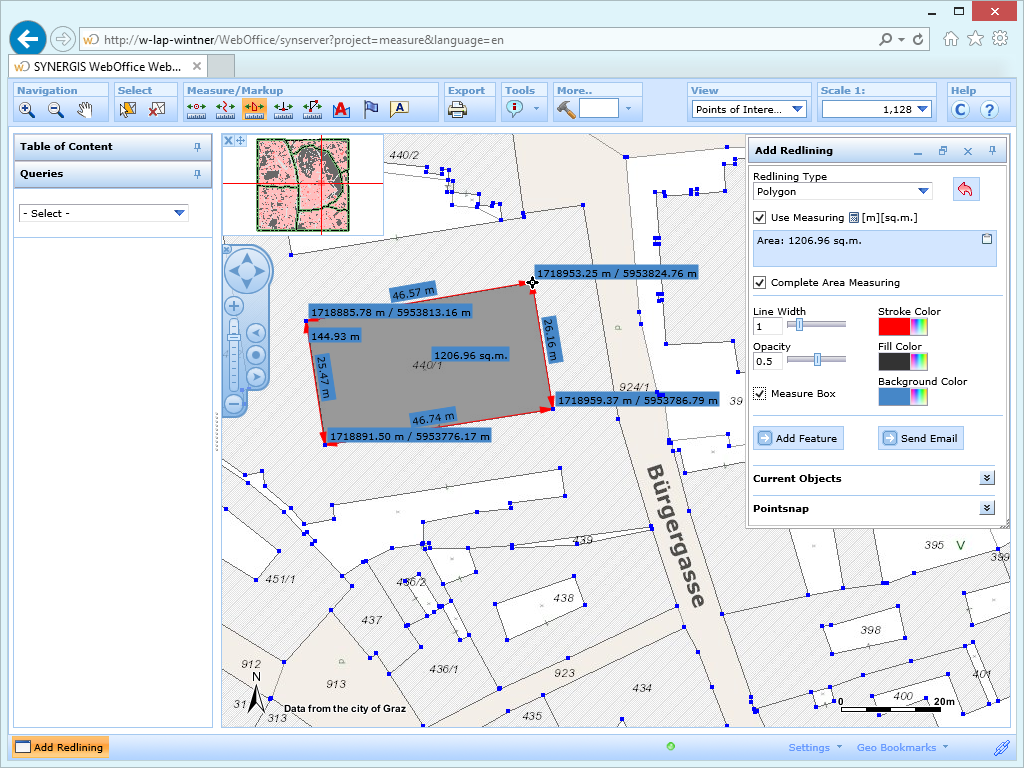Select the Pan tool
Viewport: 1024px width, 768px height.
point(83,110)
